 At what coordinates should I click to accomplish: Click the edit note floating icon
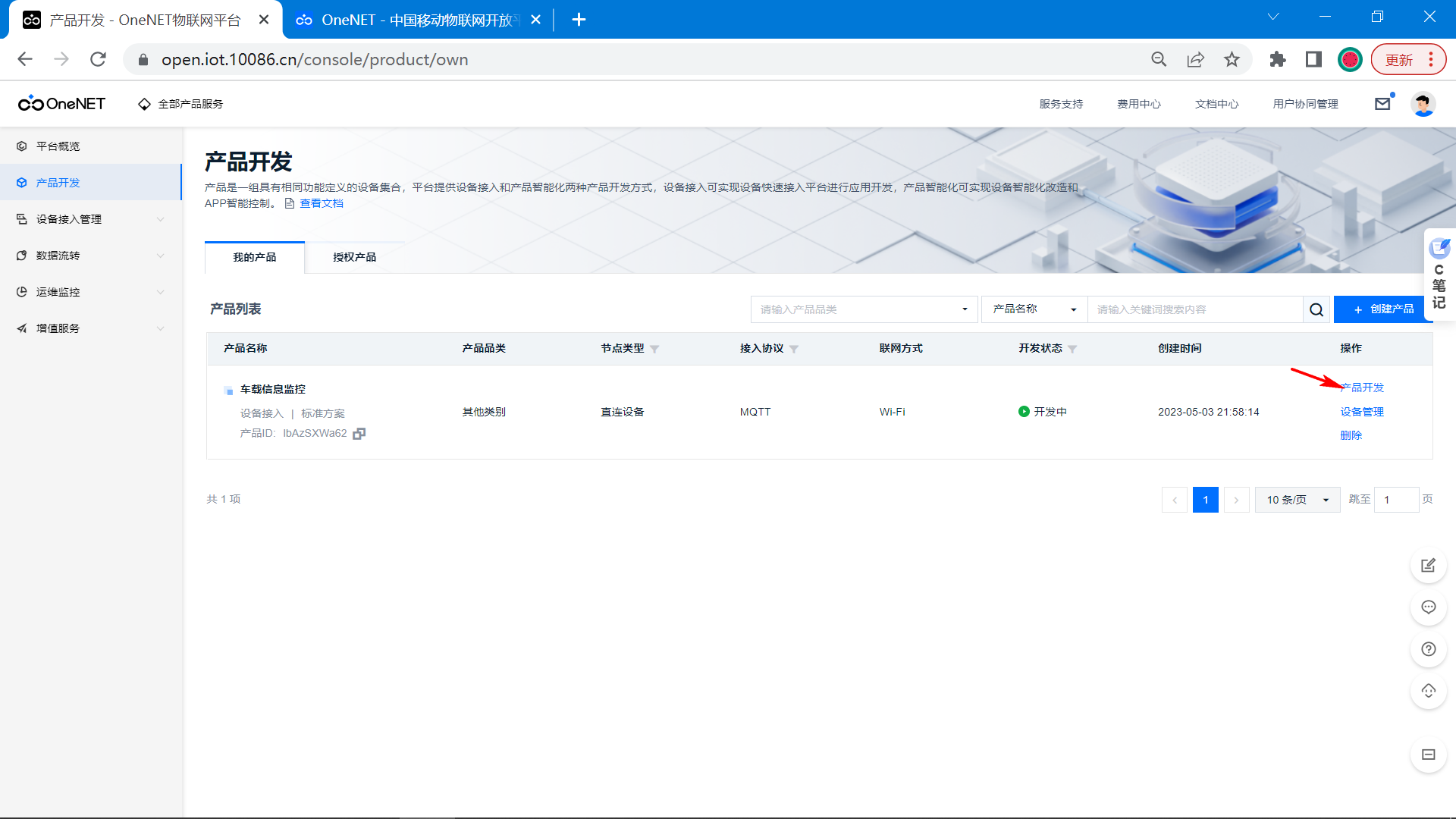click(1428, 566)
